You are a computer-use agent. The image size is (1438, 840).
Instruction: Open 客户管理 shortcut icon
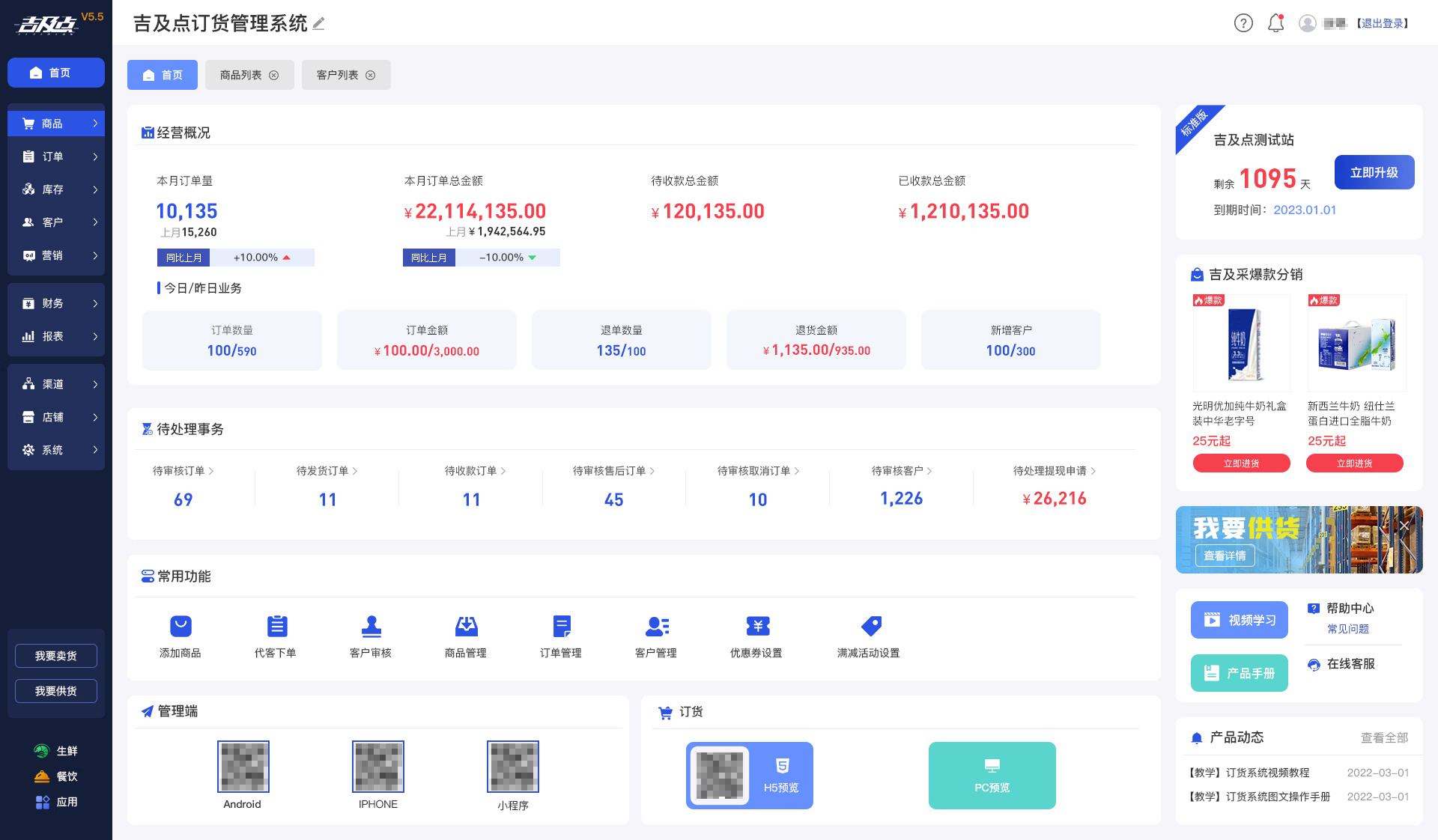tap(657, 625)
